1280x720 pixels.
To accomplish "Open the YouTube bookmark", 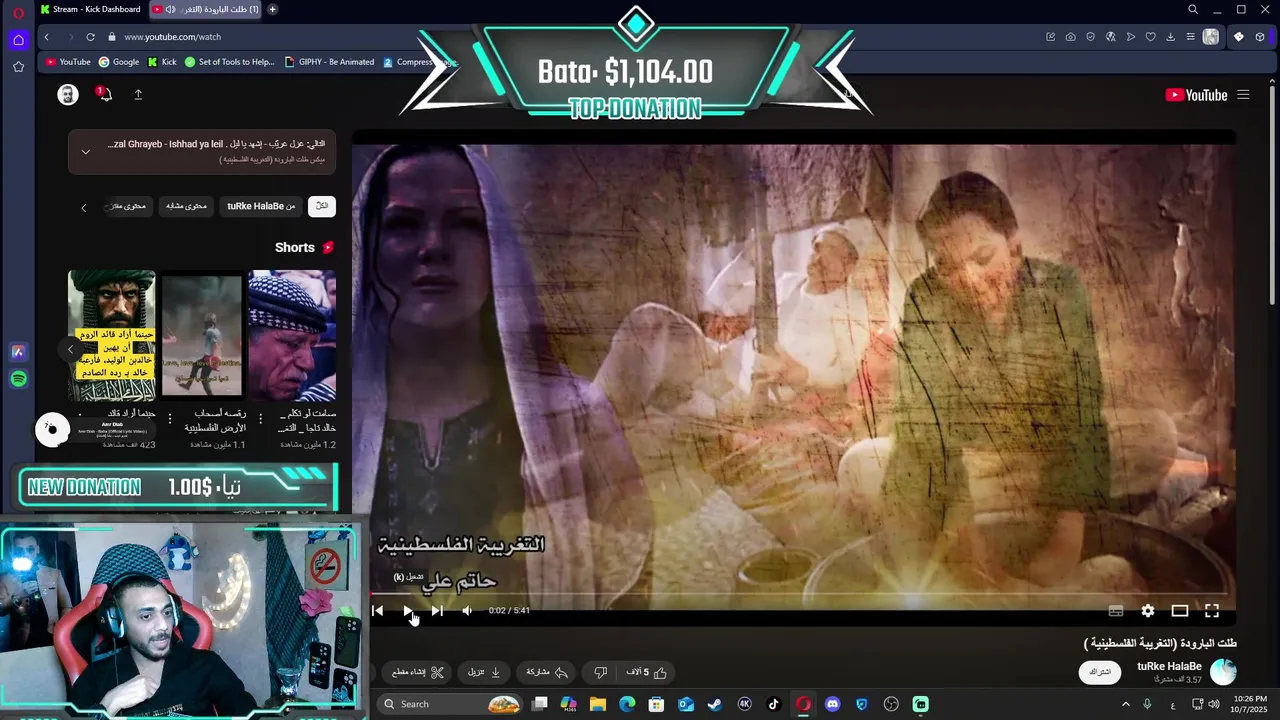I will point(68,62).
